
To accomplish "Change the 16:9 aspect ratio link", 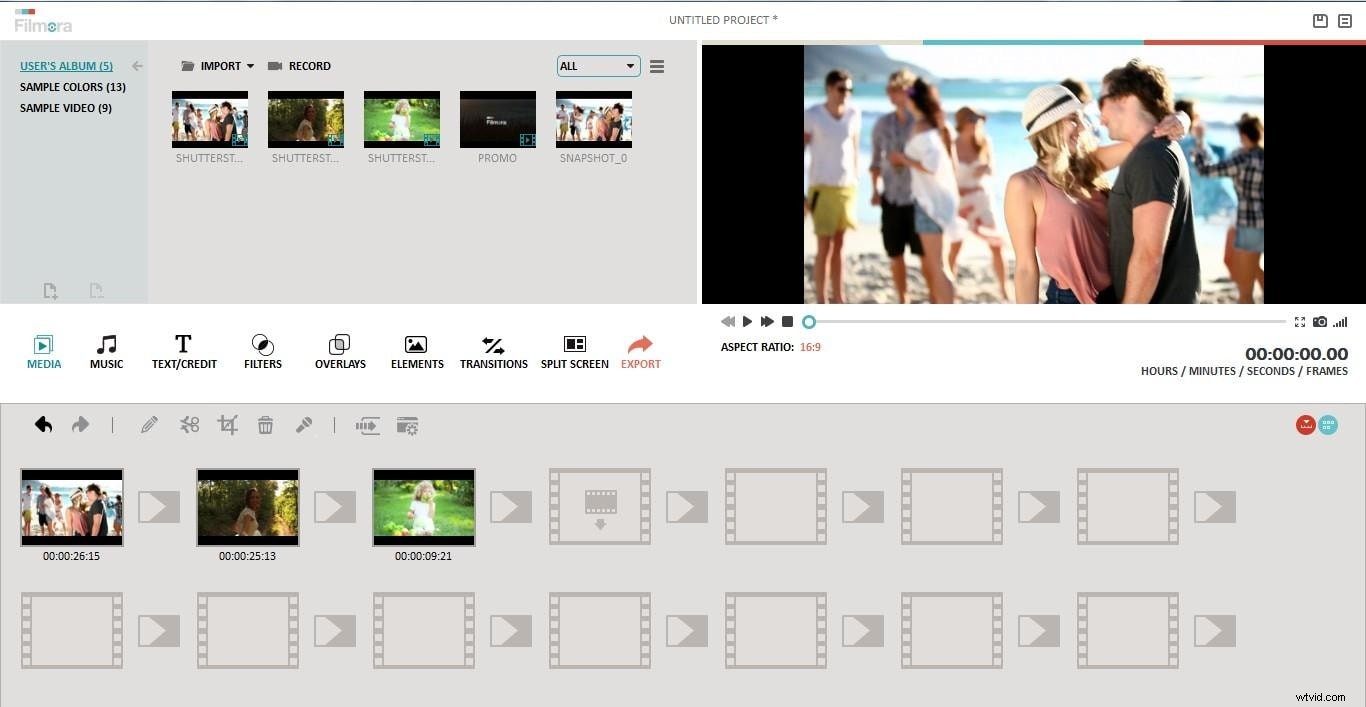I will pos(810,346).
